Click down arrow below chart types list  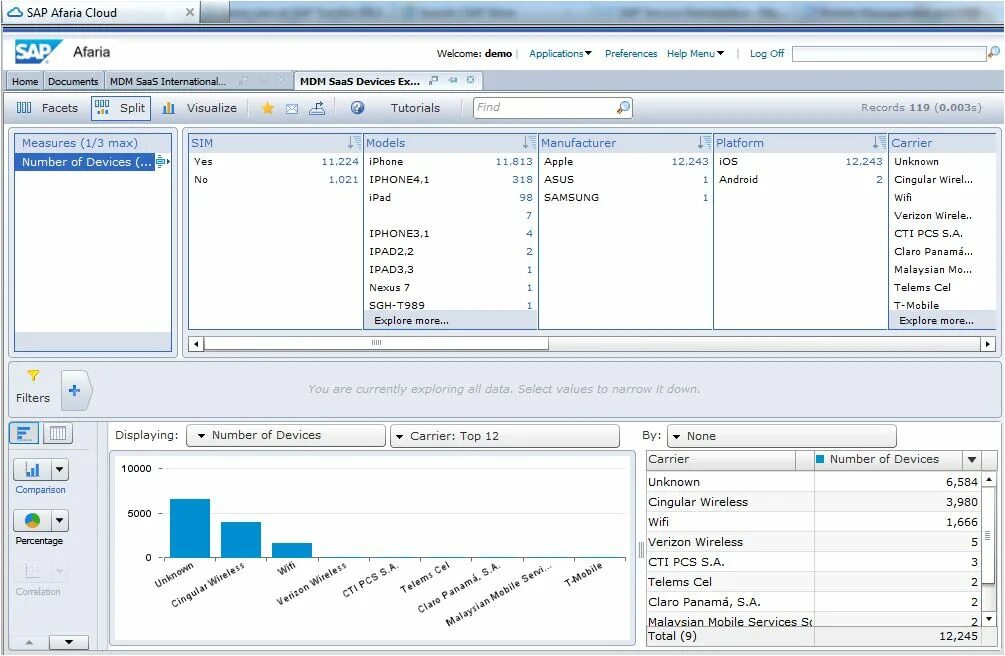[69, 642]
